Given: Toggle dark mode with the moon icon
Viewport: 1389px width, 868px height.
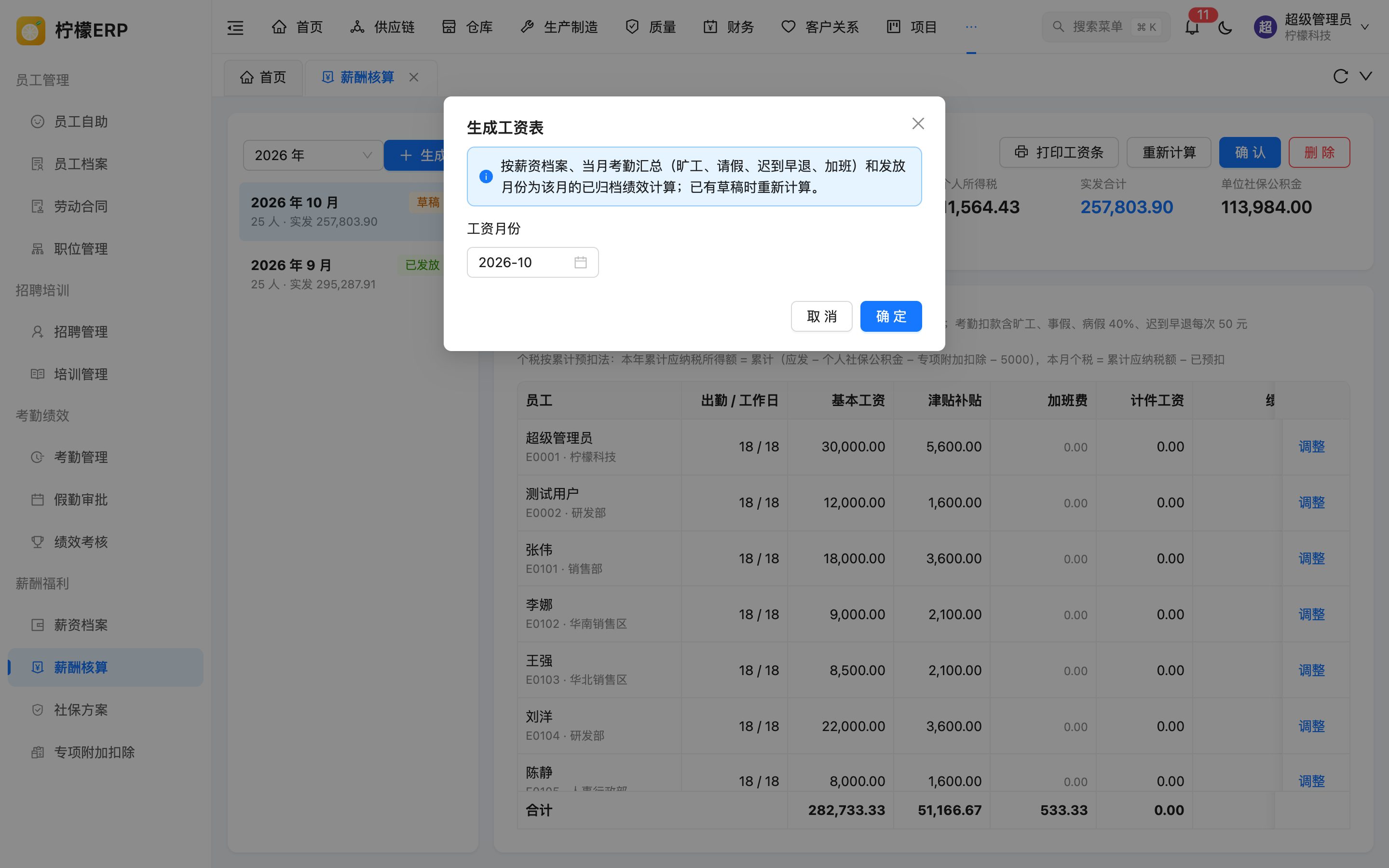Looking at the screenshot, I should point(1226,27).
